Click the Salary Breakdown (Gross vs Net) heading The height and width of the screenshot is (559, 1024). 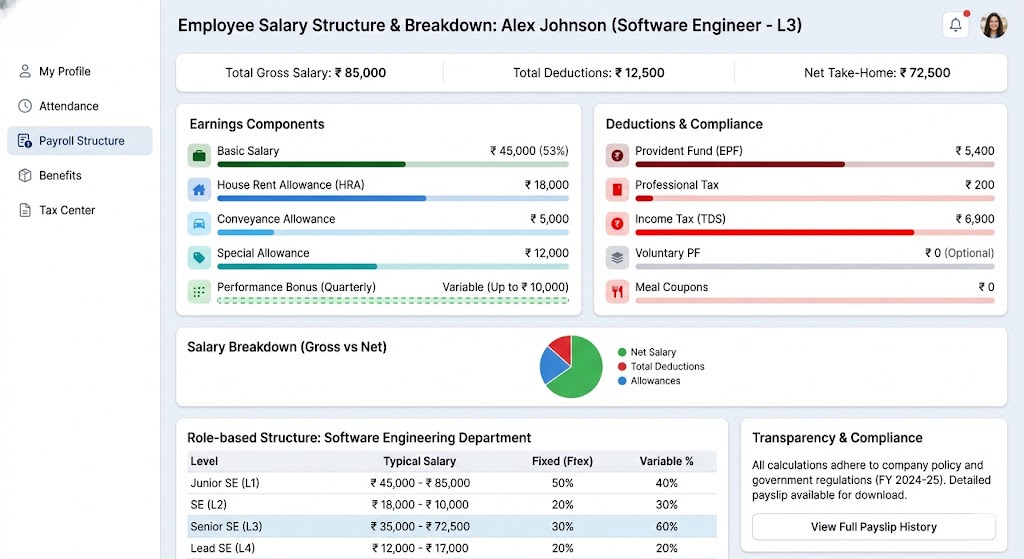click(x=287, y=347)
